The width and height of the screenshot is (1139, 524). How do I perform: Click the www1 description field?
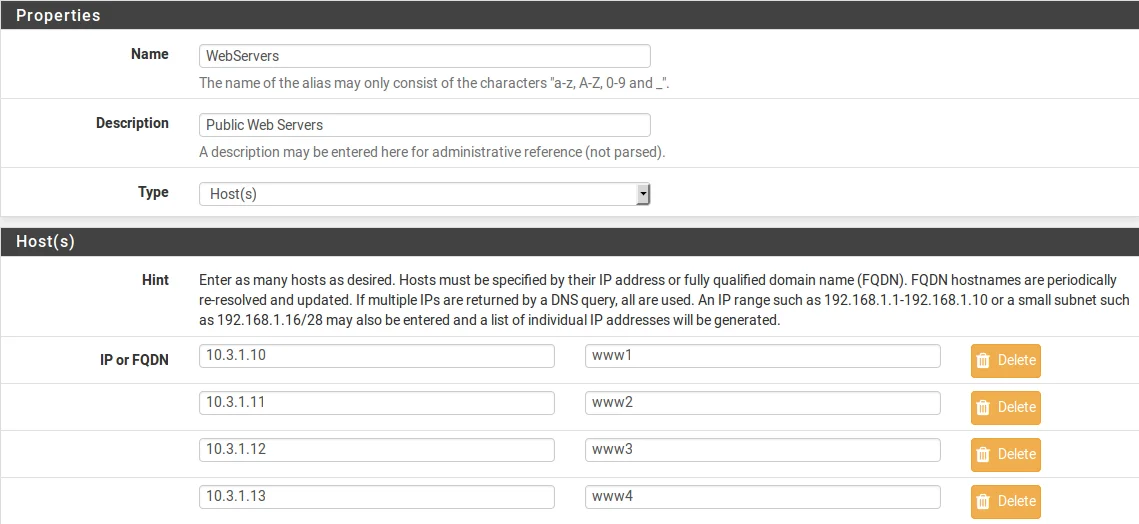(762, 356)
